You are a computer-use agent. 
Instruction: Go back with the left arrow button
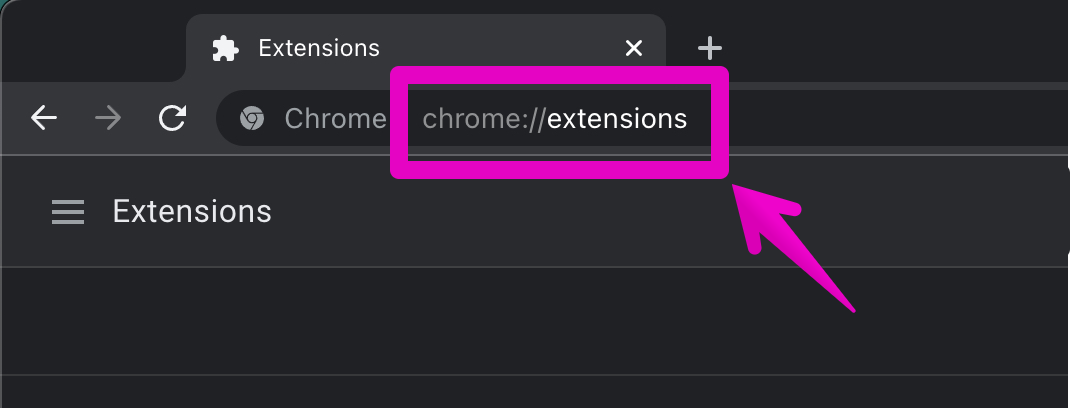tap(44, 119)
